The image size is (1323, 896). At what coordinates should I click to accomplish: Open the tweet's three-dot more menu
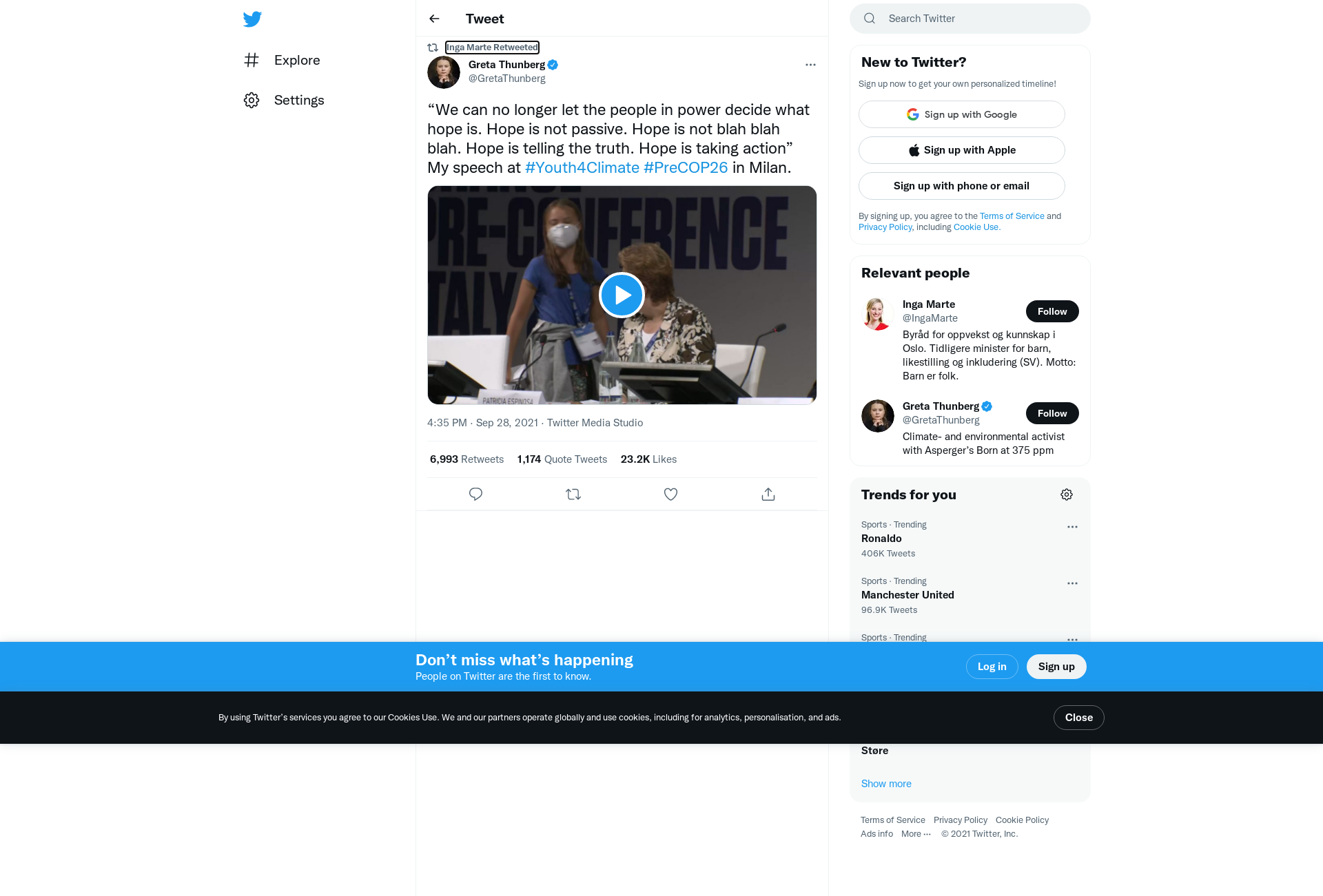(x=810, y=65)
